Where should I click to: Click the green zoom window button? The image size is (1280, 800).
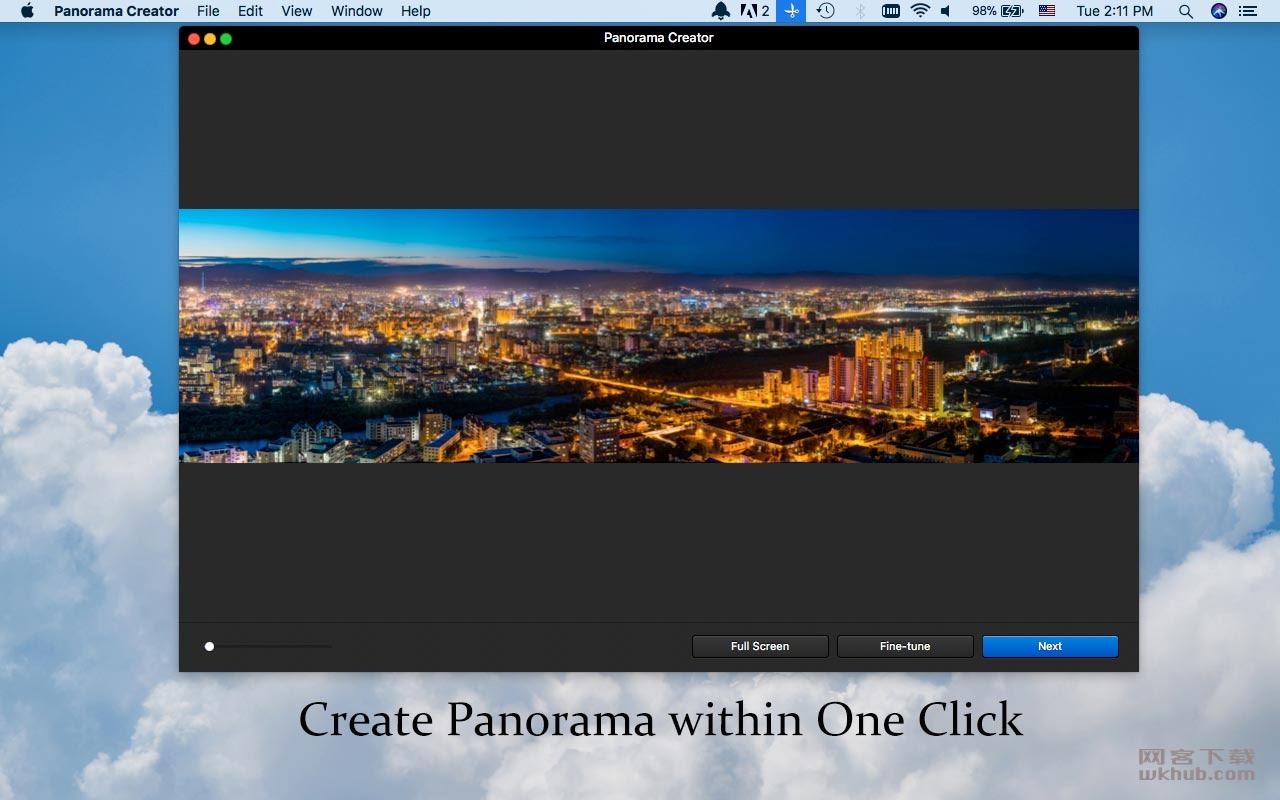point(226,39)
